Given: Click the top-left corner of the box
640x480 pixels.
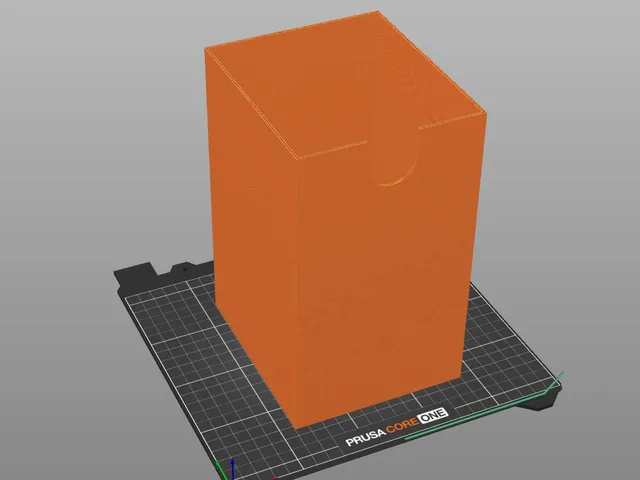Looking at the screenshot, I should click(205, 48).
